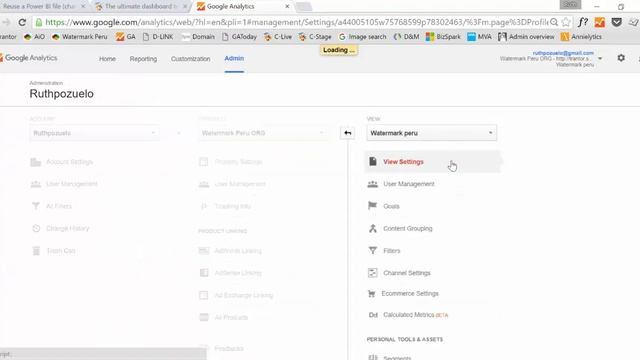Open view Filters link
The image size is (640, 360).
pyautogui.click(x=391, y=251)
